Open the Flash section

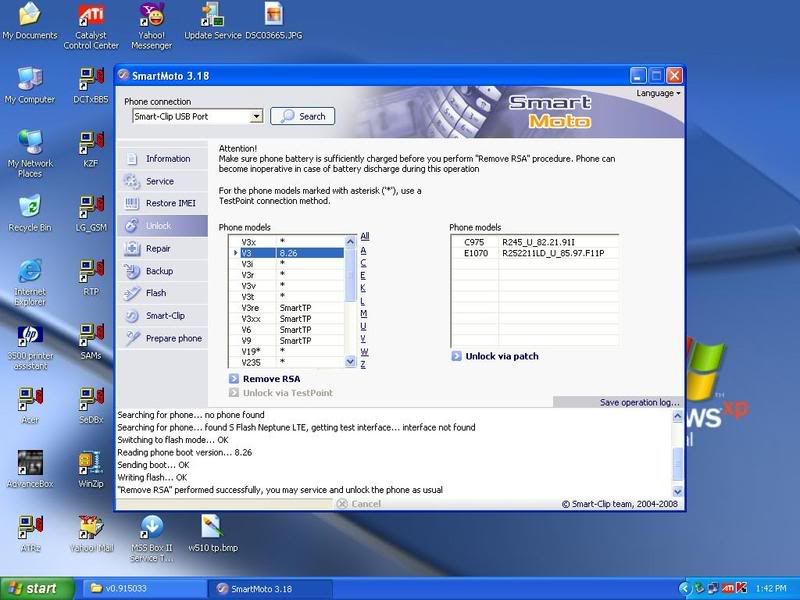162,293
